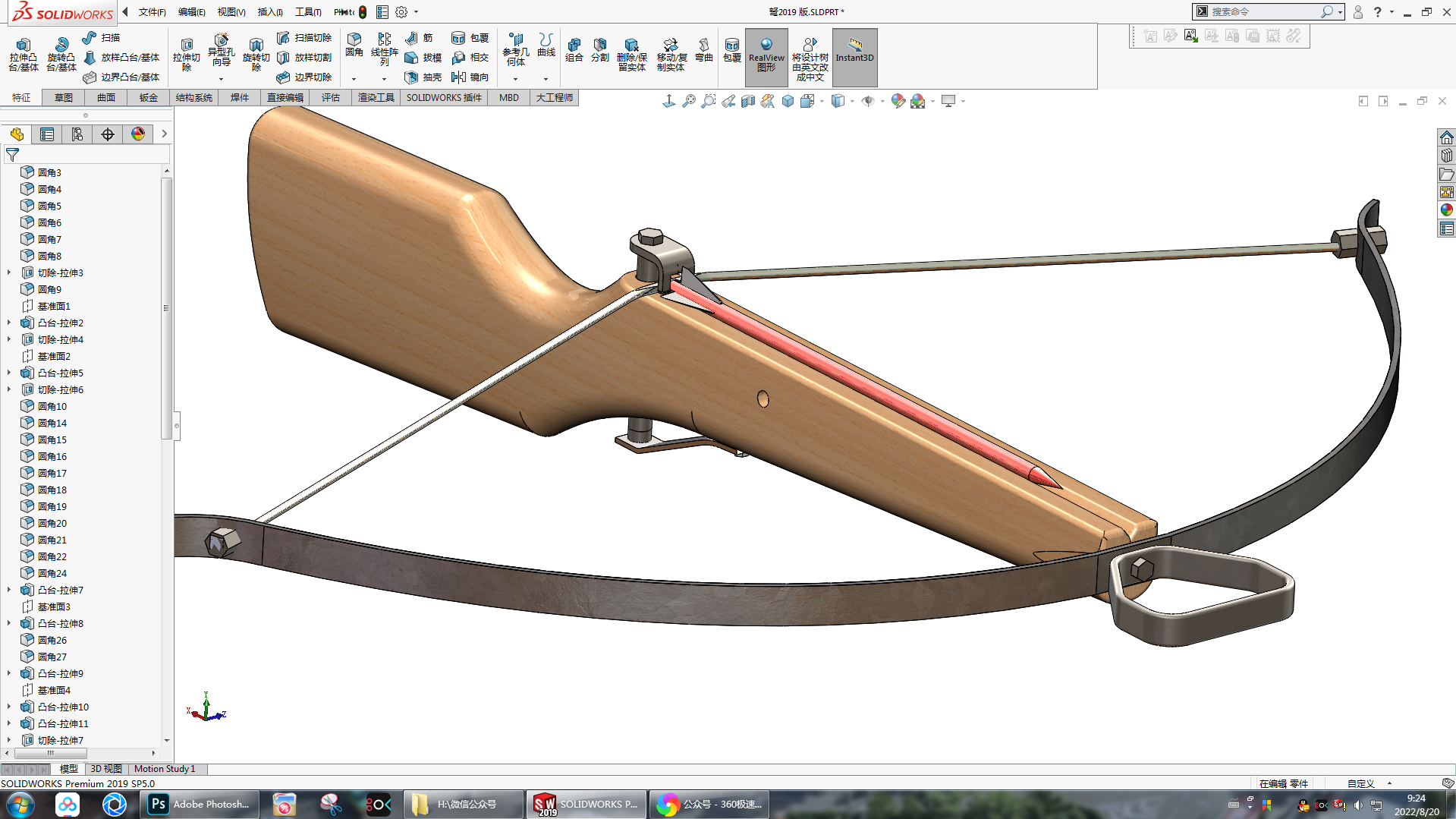This screenshot has height=819, width=1456.
Task: Click the feature tree vertical scrollbar
Action: pyautogui.click(x=166, y=308)
